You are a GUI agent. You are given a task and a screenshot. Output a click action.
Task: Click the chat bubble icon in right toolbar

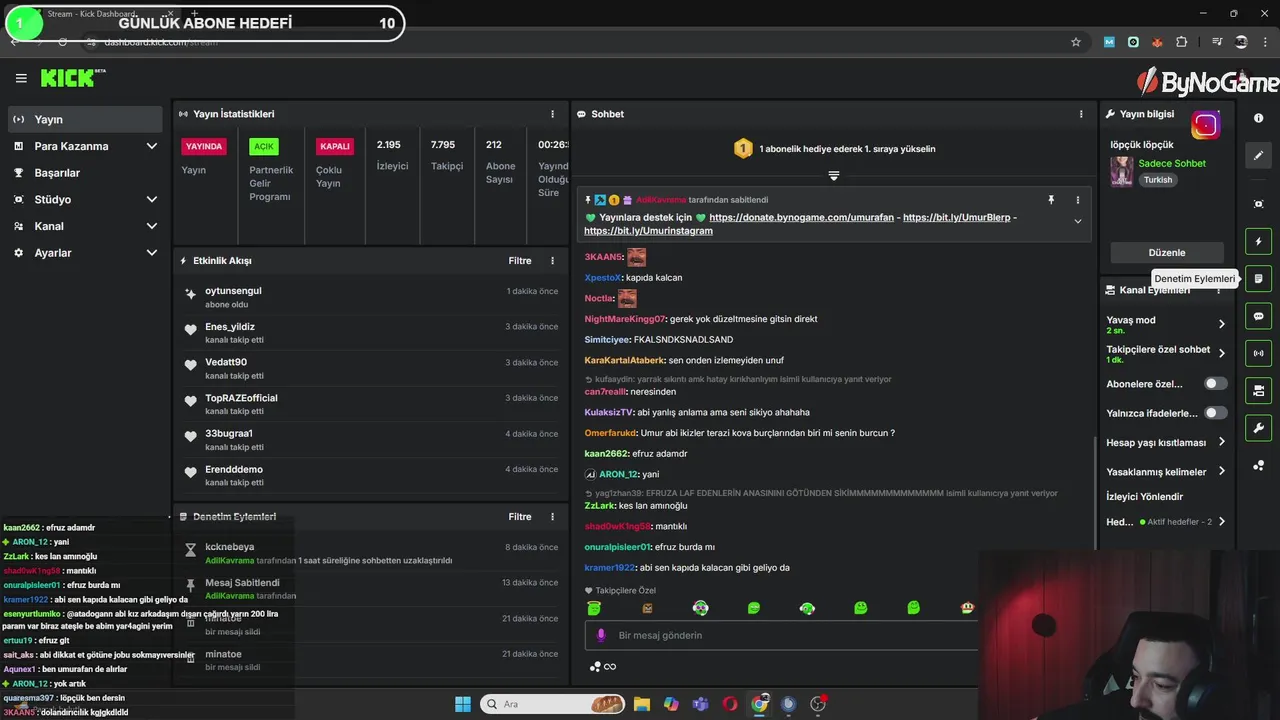click(1258, 316)
